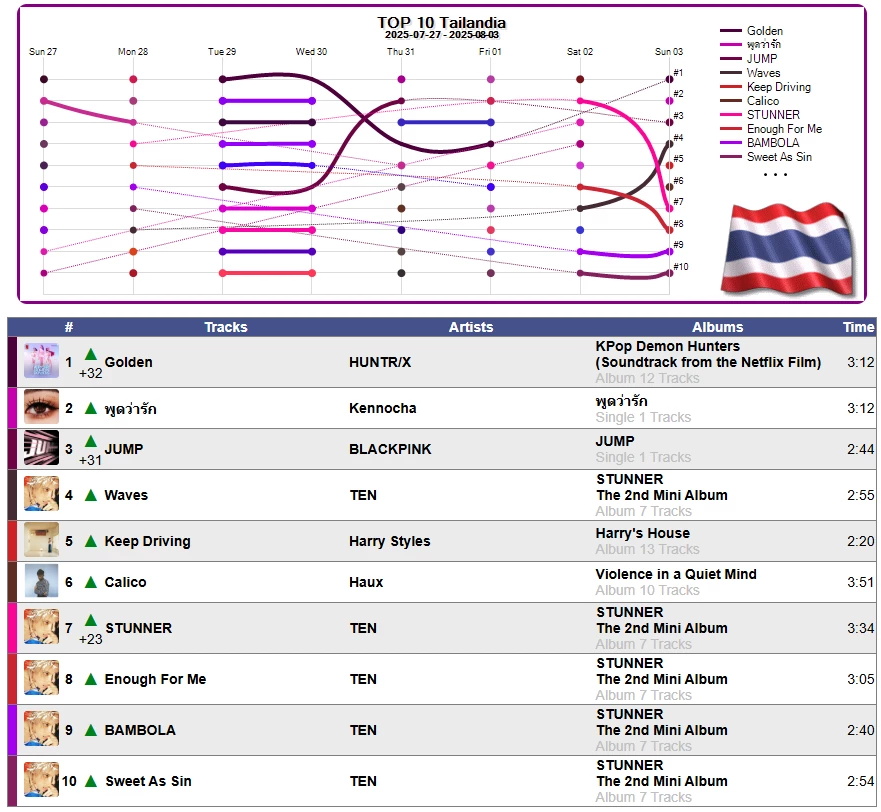Viewport: 881px width, 812px height.
Task: Click the green up arrow beside Calico
Action: coord(90,582)
